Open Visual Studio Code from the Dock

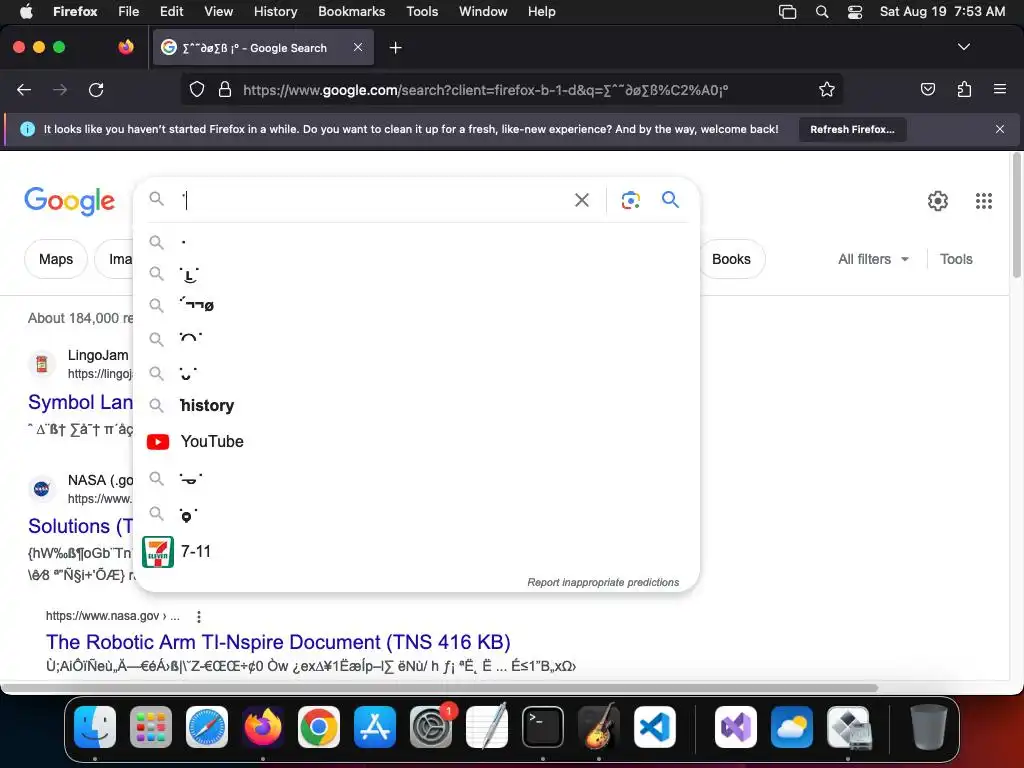[655, 727]
